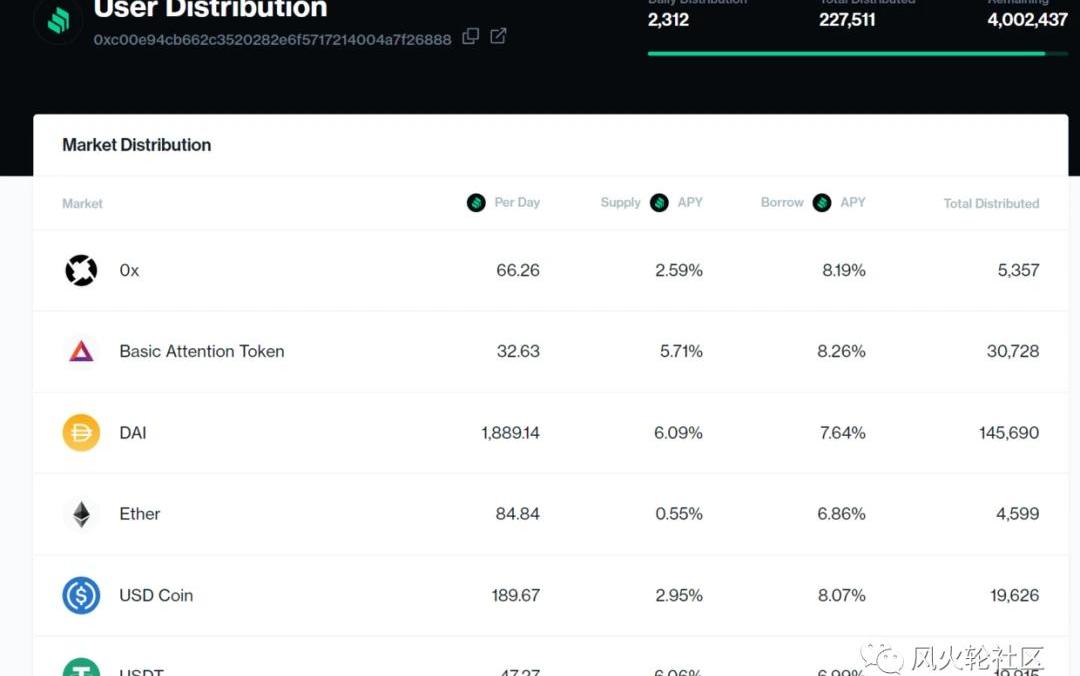Sort by Supply APY column header
This screenshot has width=1080, height=676.
pos(651,203)
